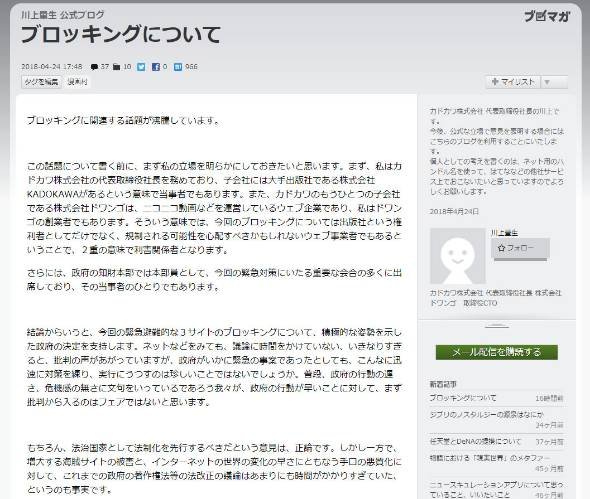Image resolution: width=590 pixels, height=499 pixels.
Task: Click the article headline ブロッキングについて
Action: (x=120, y=34)
